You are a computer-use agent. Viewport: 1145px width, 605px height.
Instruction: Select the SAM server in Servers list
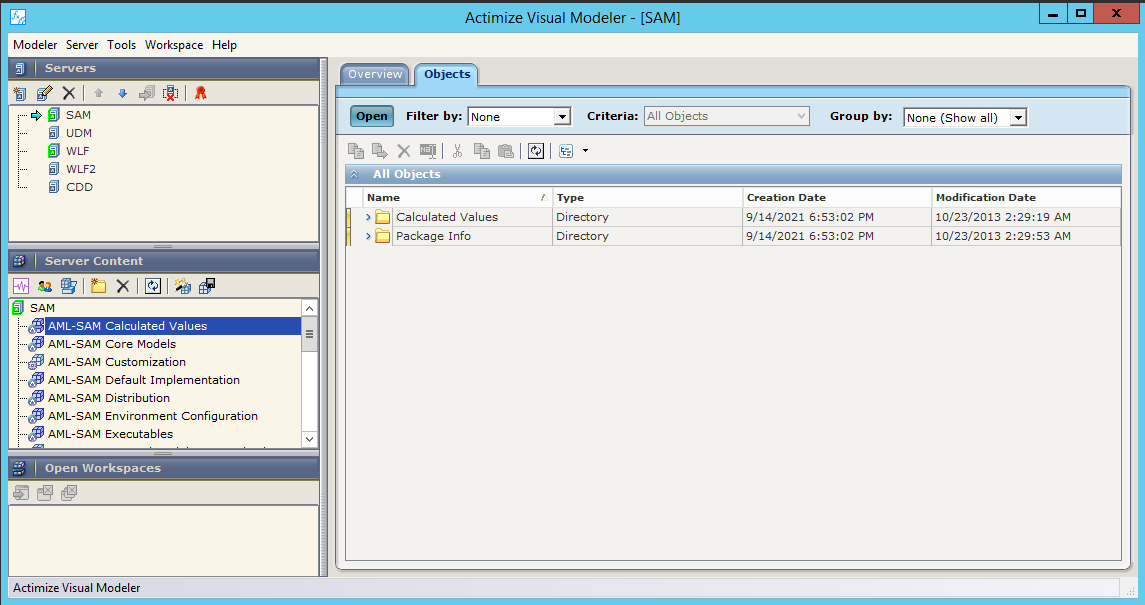coord(78,115)
